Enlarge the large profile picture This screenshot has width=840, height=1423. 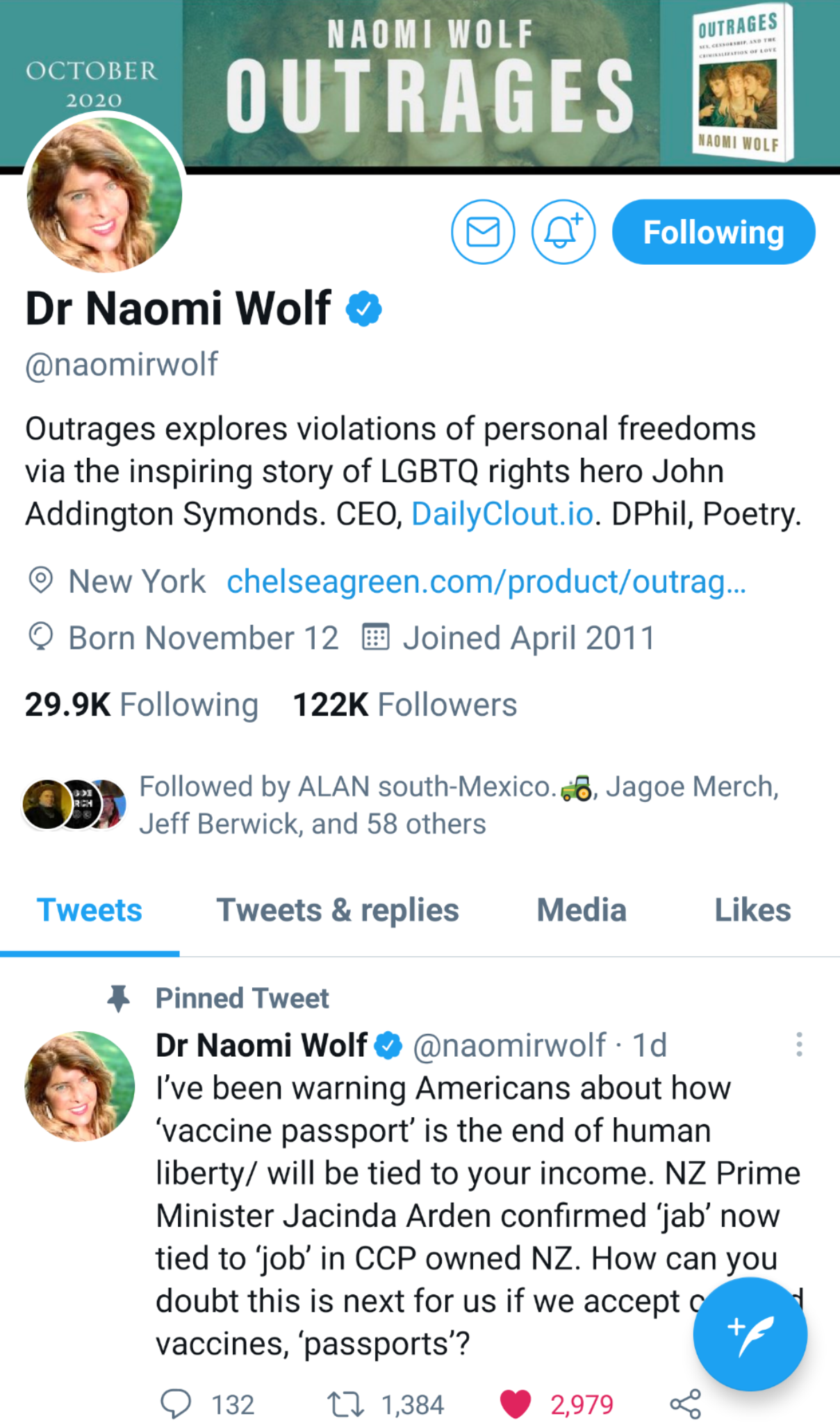click(x=104, y=195)
